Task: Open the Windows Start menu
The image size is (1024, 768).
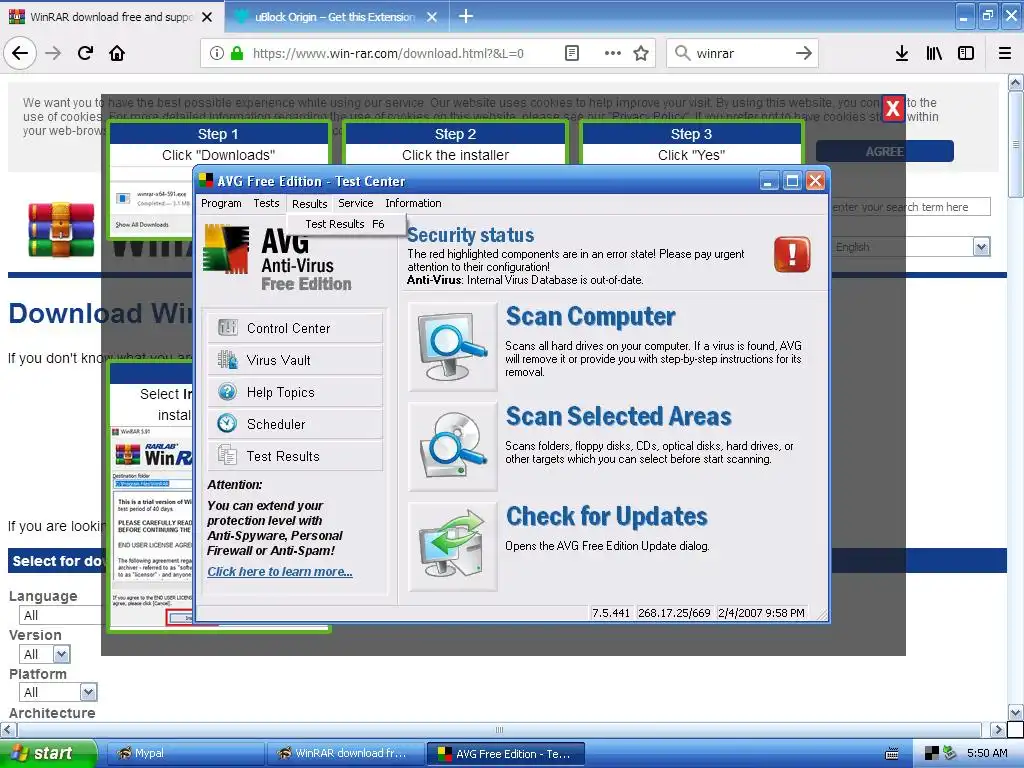Action: tap(48, 753)
